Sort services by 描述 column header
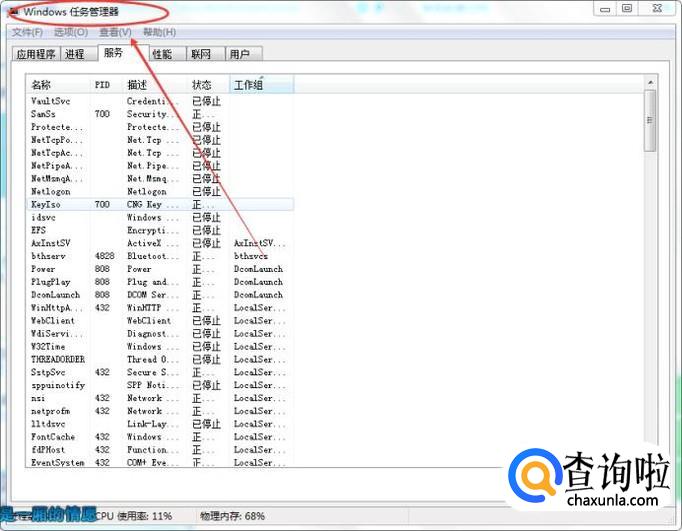The image size is (682, 531). pyautogui.click(x=155, y=85)
